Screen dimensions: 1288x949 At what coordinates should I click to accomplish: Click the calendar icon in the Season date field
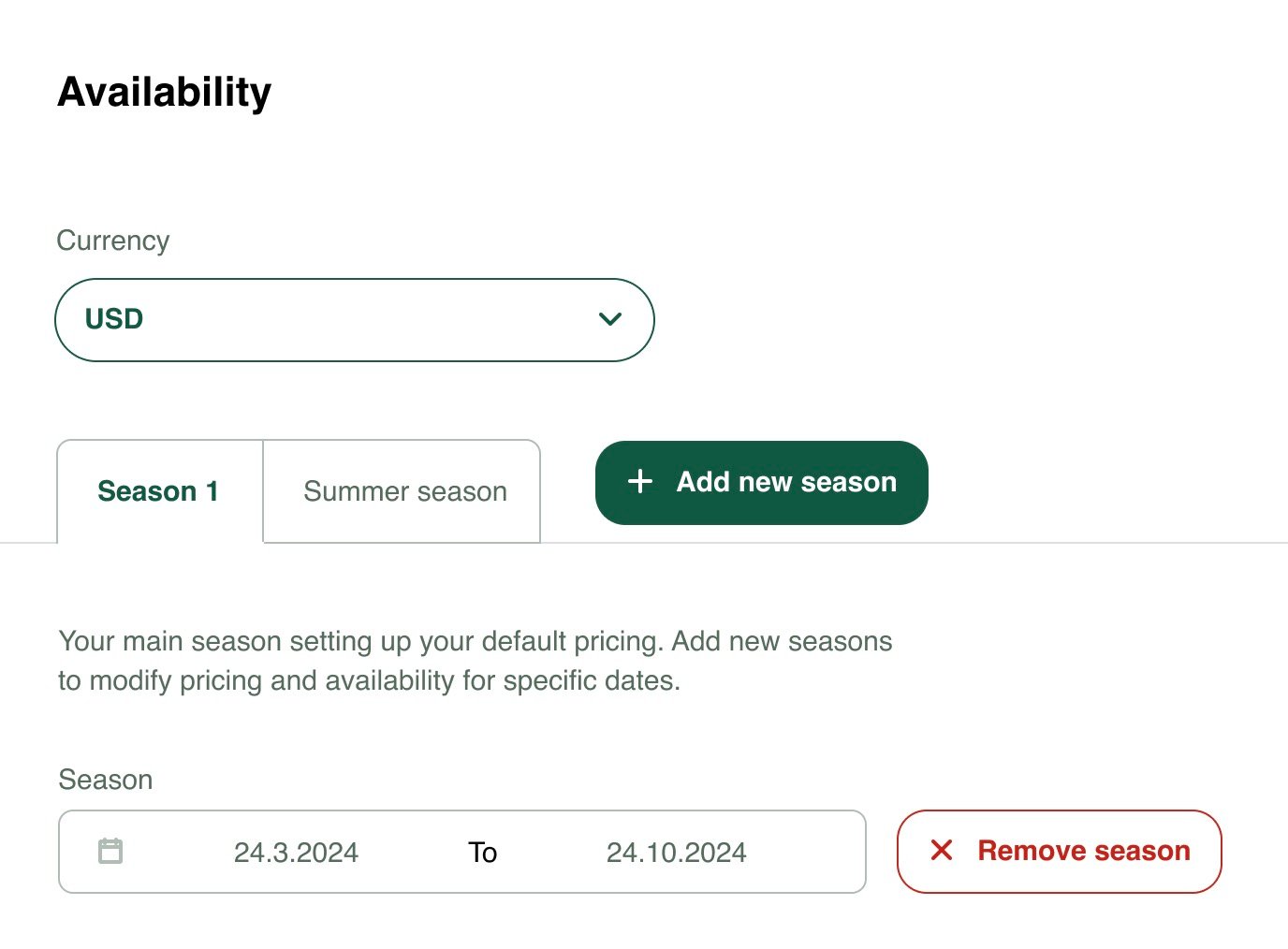click(x=110, y=852)
